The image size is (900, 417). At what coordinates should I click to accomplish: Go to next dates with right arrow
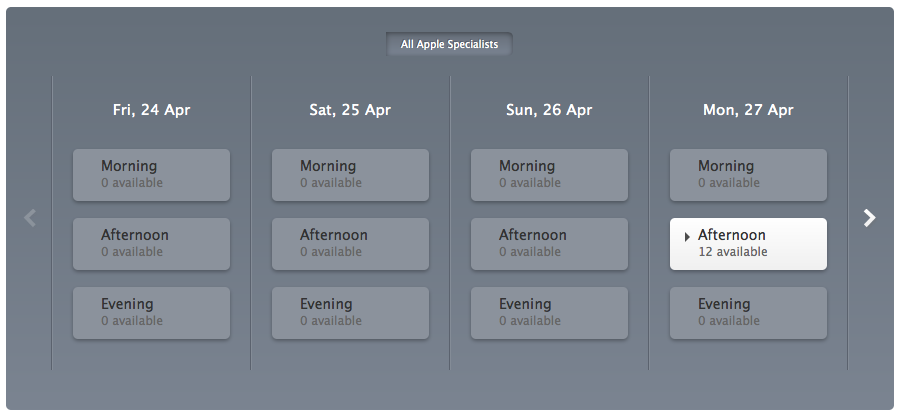click(870, 218)
